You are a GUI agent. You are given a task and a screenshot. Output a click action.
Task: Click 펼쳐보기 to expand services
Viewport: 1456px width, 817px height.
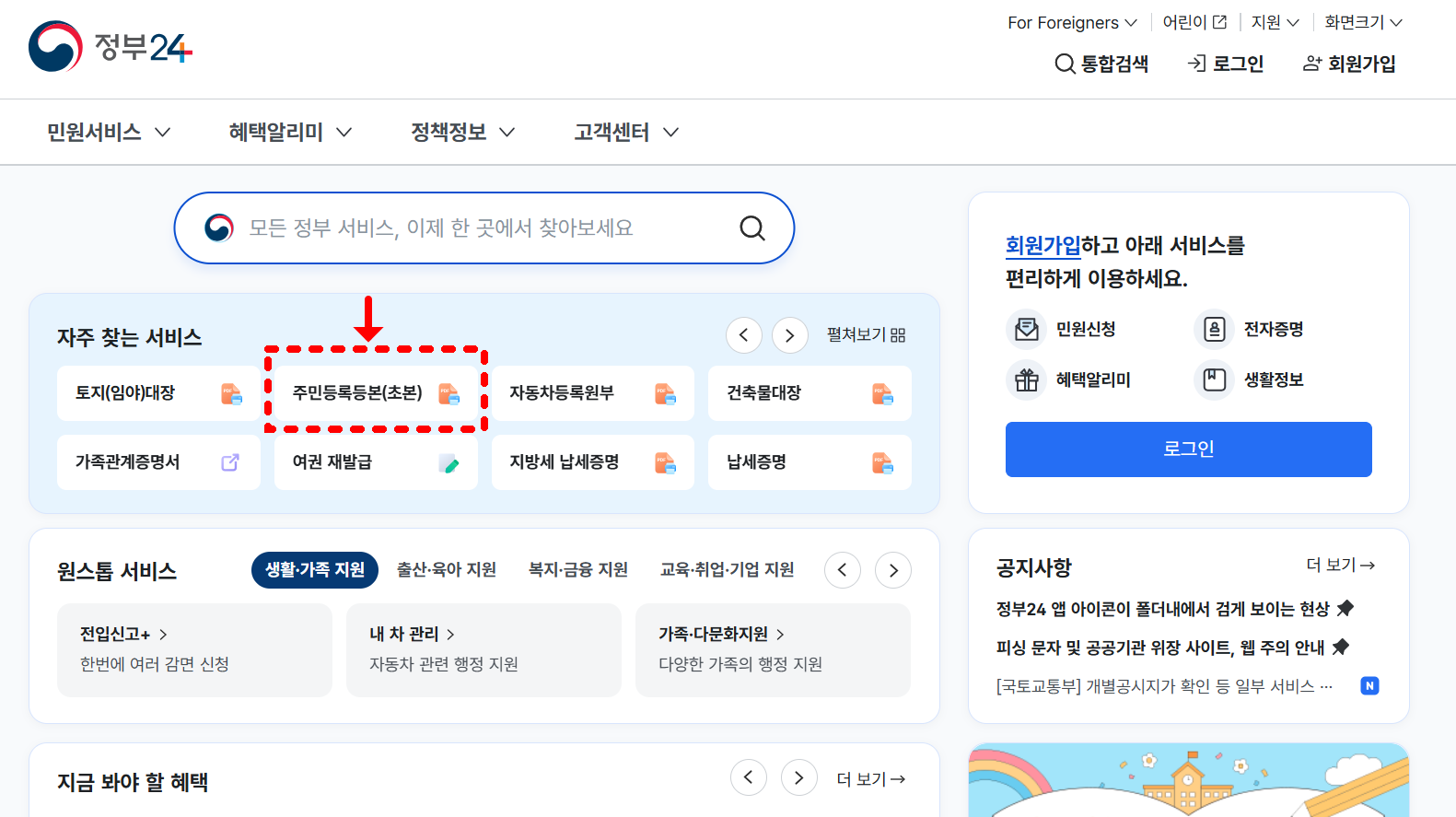pos(866,335)
